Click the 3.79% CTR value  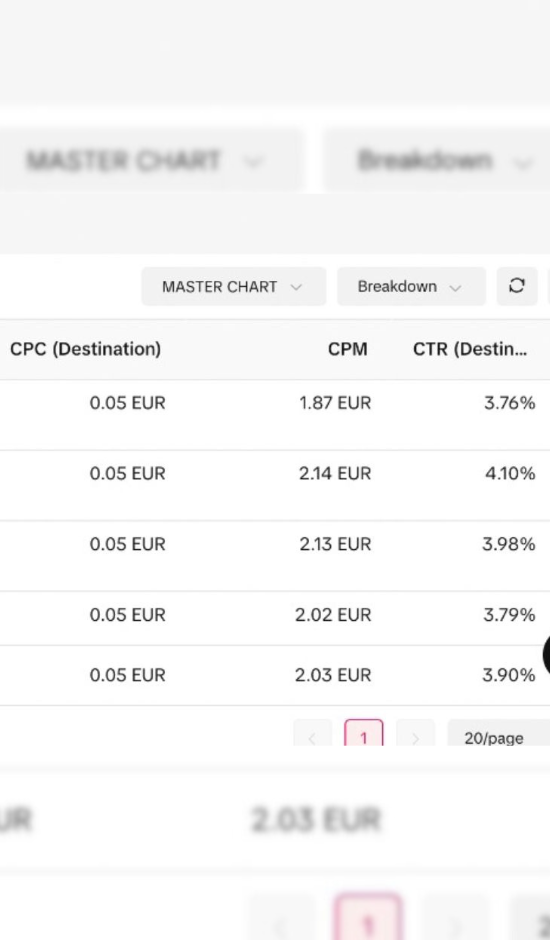click(509, 615)
